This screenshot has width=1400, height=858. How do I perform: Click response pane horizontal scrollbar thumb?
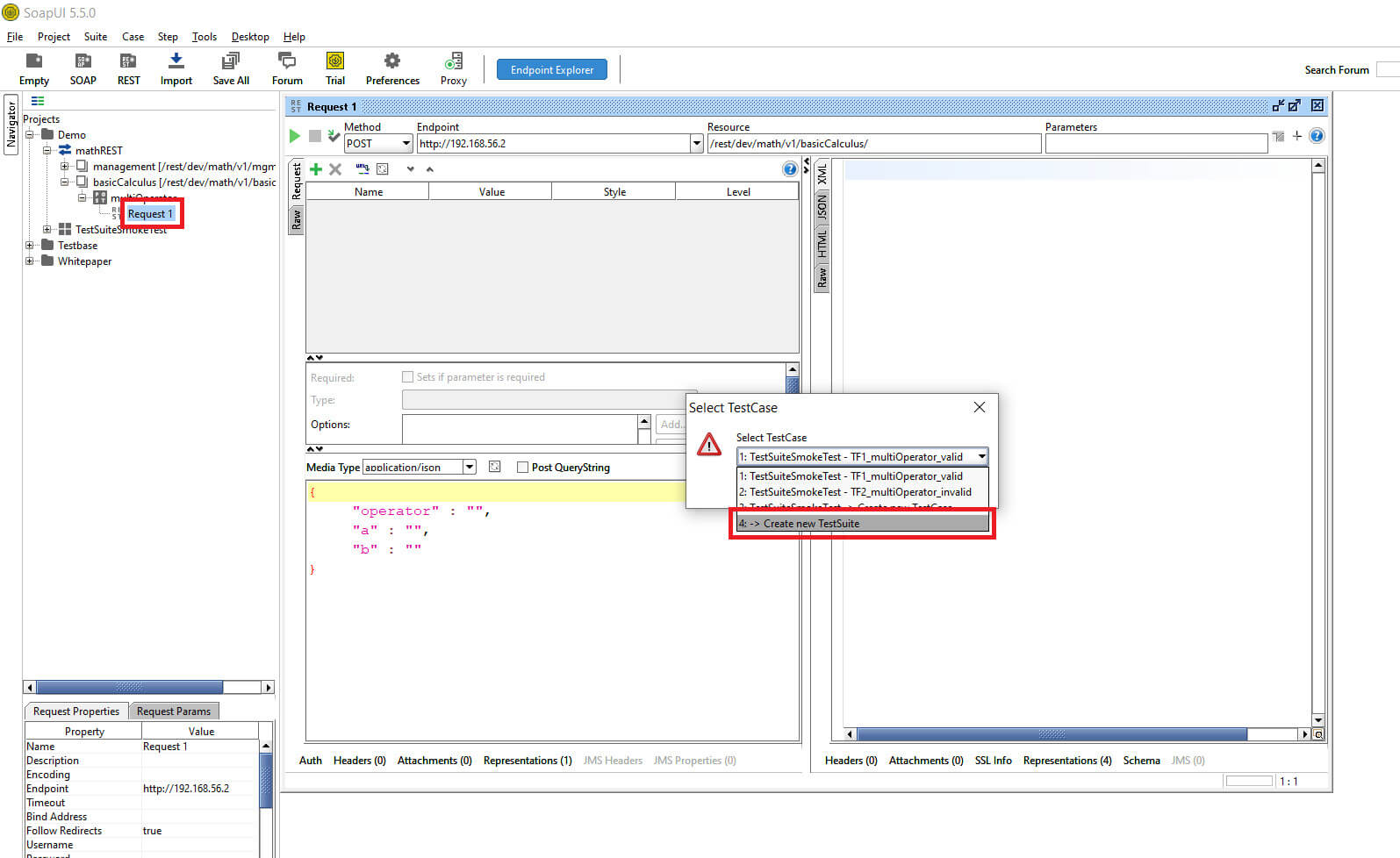click(1052, 734)
